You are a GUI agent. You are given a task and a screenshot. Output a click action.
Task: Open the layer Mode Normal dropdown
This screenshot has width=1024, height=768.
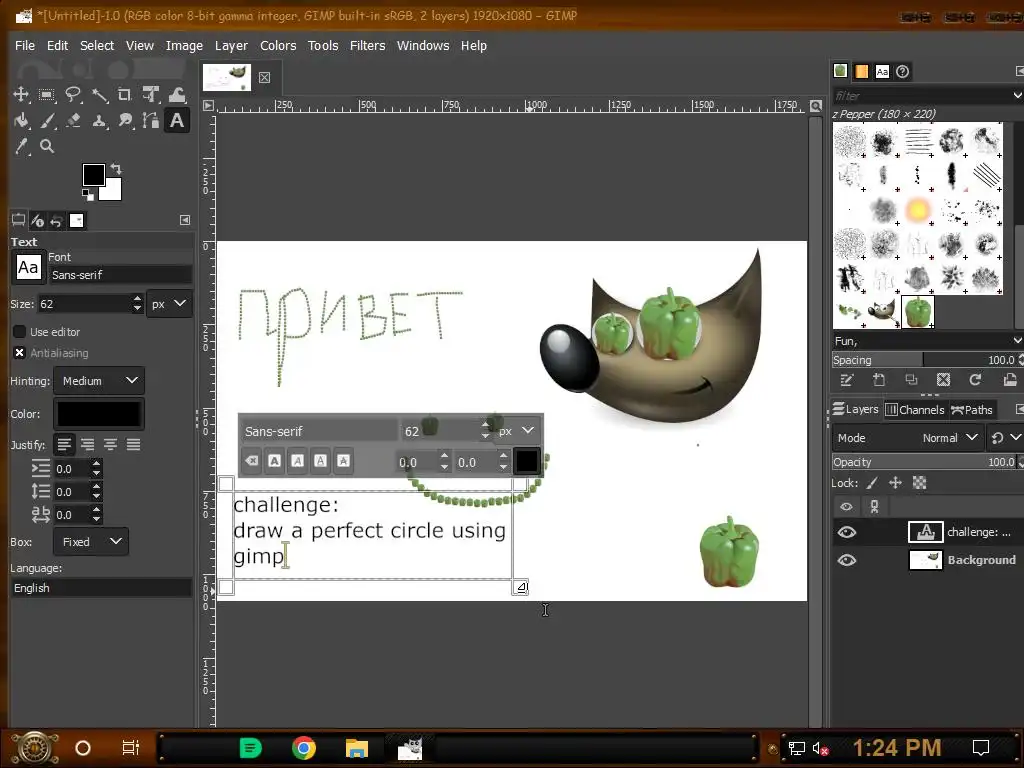point(908,438)
